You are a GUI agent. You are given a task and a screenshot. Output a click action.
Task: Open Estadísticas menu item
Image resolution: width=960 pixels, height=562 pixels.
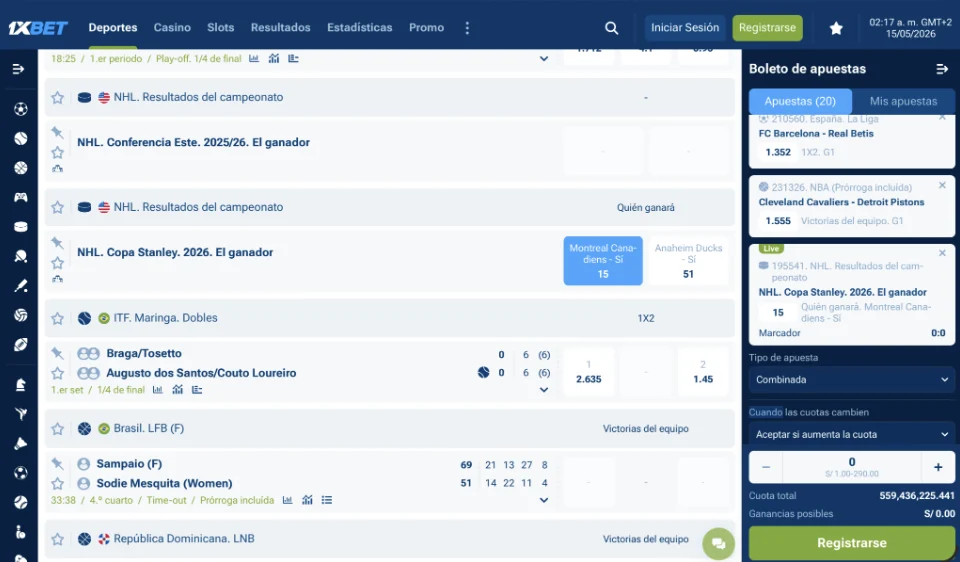(359, 28)
